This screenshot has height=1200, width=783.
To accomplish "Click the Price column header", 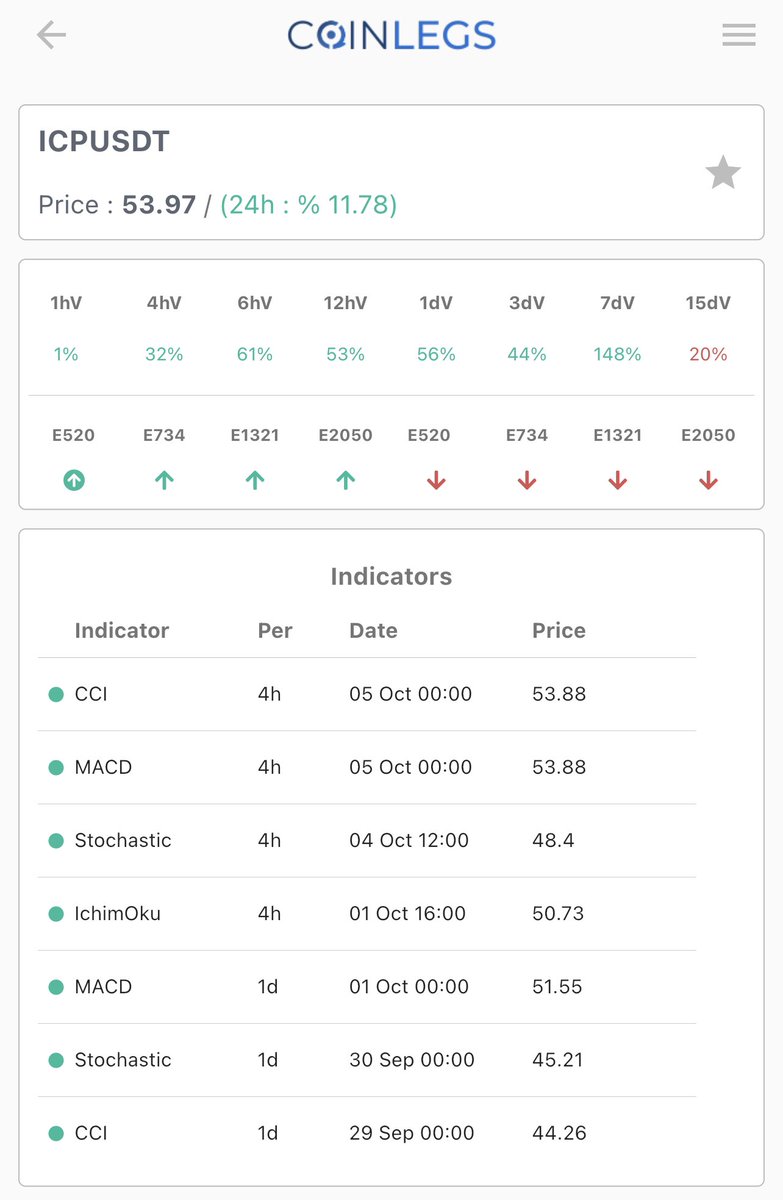I will (559, 630).
